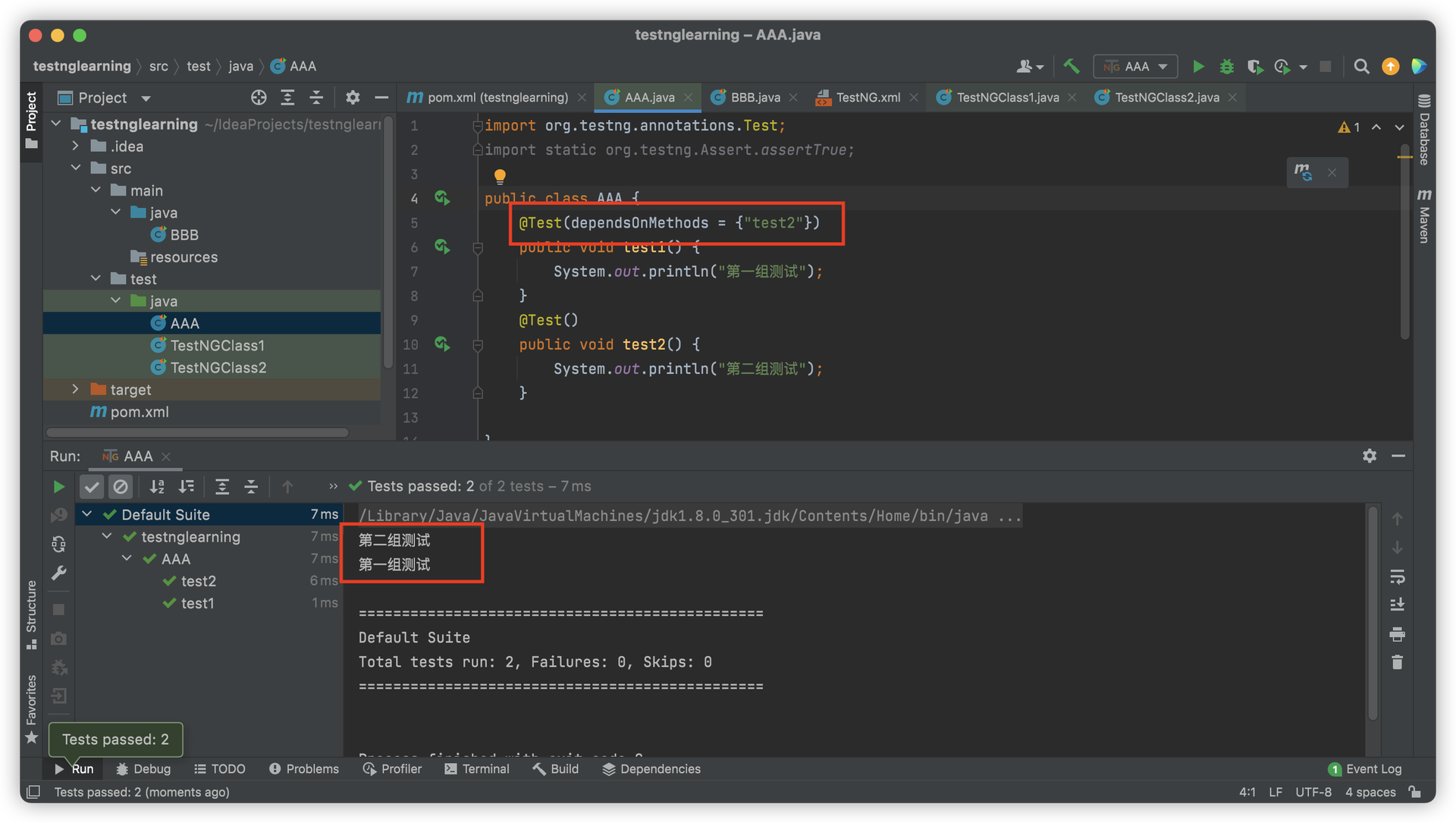Select Opened File target icon in Project panel
Image resolution: width=1456 pixels, height=823 pixels.
(x=259, y=98)
